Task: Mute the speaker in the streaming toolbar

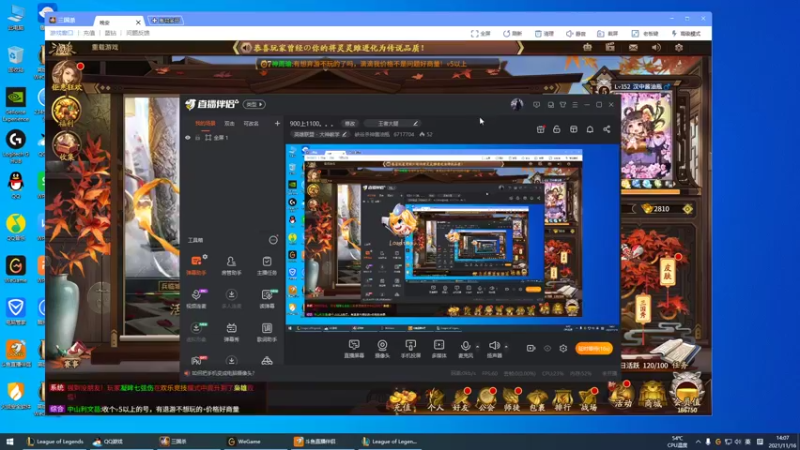Action: [493, 346]
